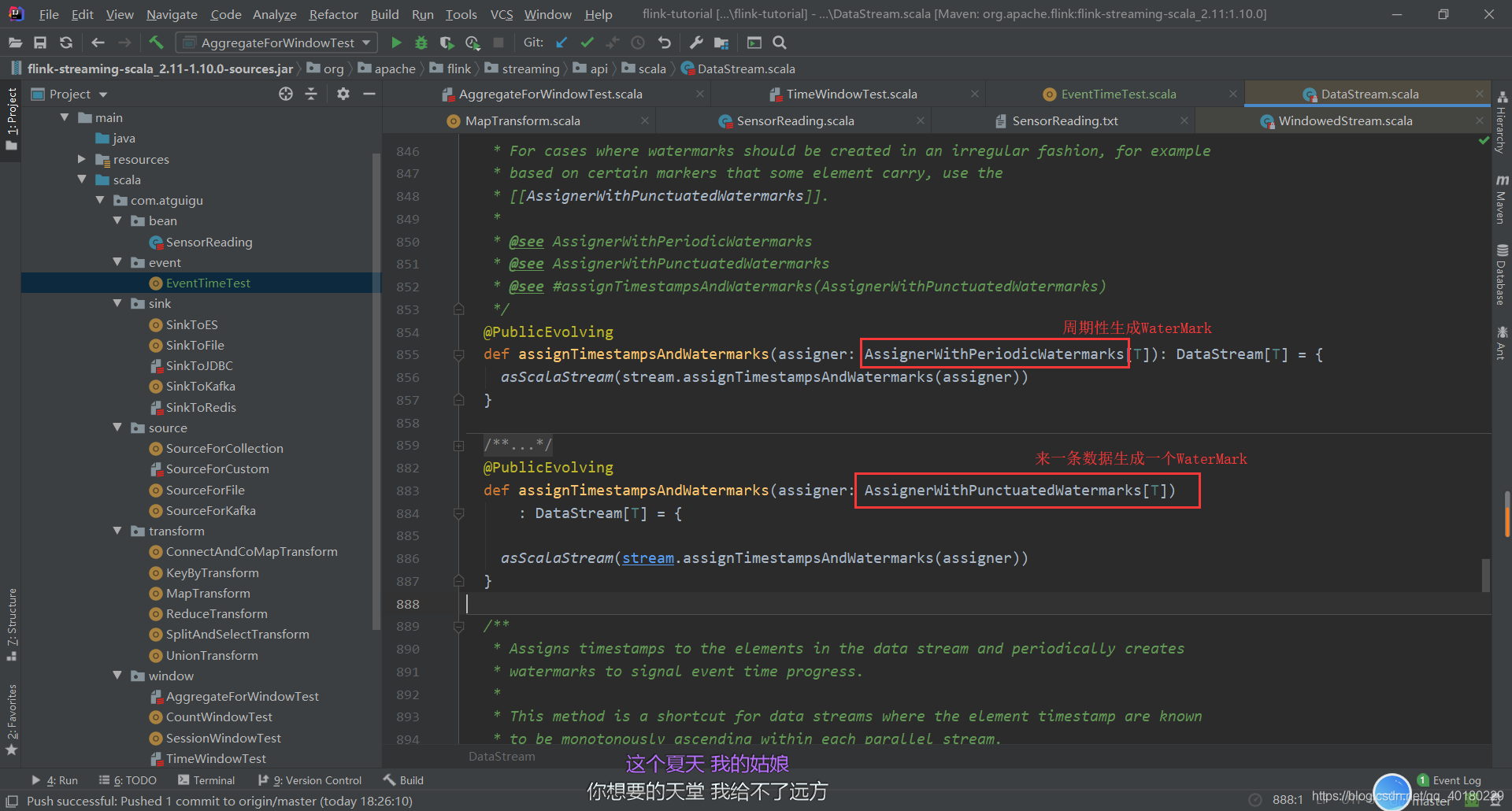Open SinkToKafka in the project tree
This screenshot has width=1512, height=811.
click(x=200, y=386)
